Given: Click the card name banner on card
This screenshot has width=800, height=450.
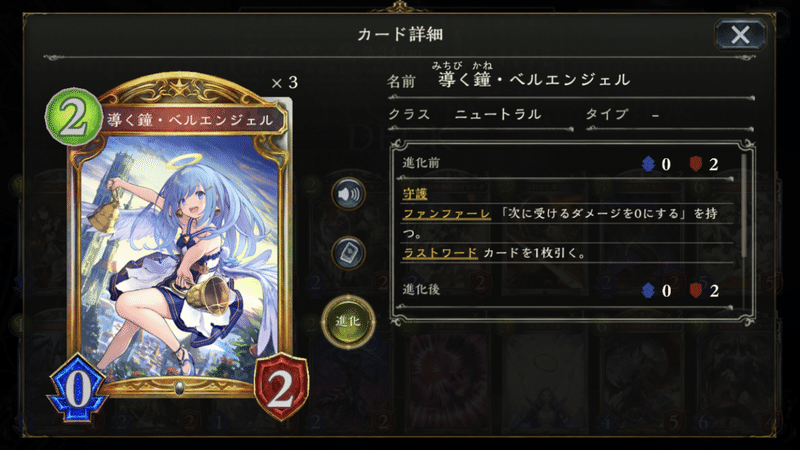Looking at the screenshot, I should [x=190, y=120].
